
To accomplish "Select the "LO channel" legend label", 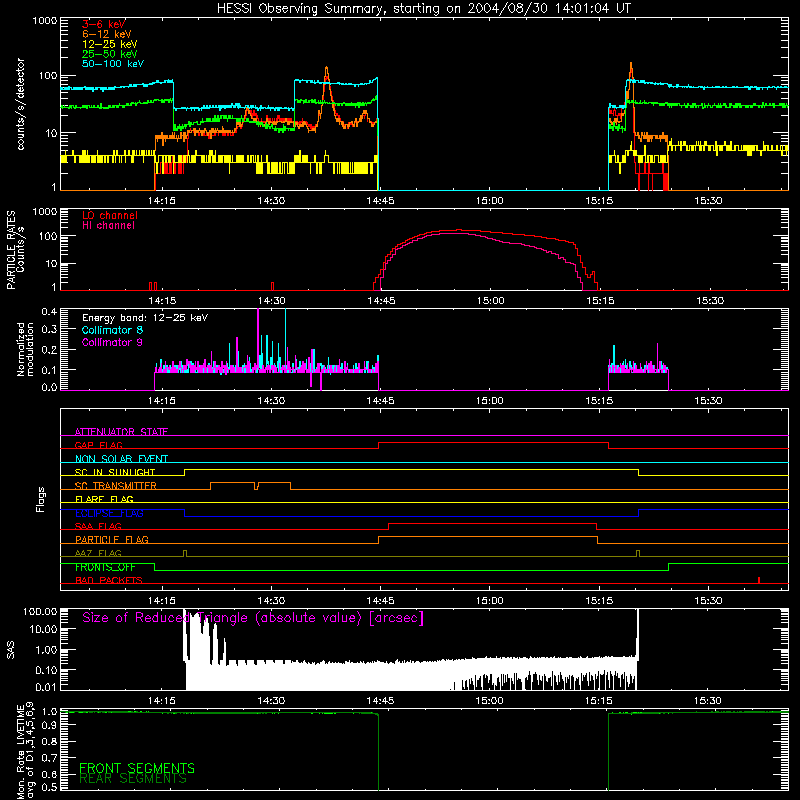I will [x=110, y=215].
